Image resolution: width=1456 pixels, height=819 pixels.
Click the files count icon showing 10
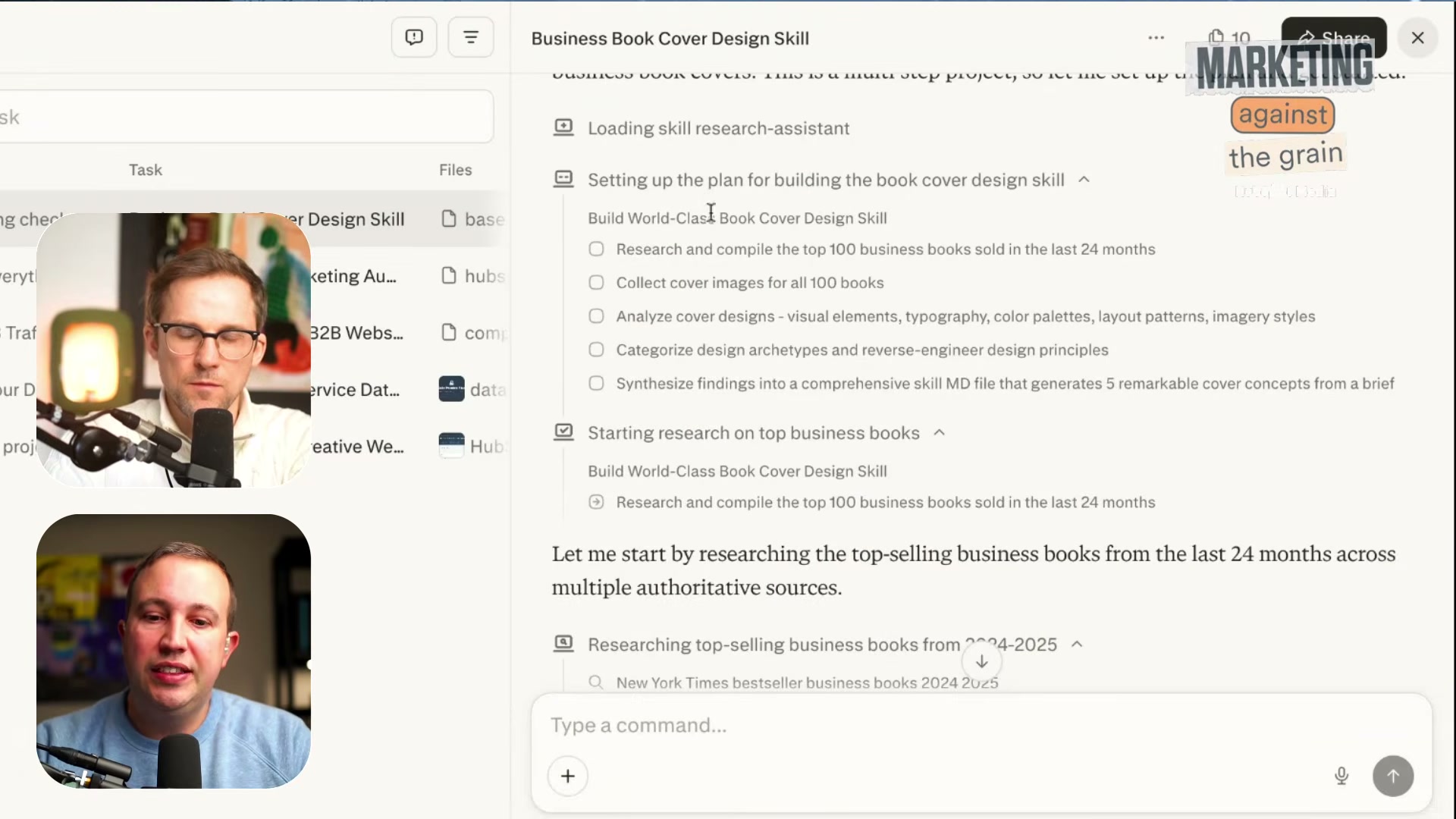(1229, 37)
